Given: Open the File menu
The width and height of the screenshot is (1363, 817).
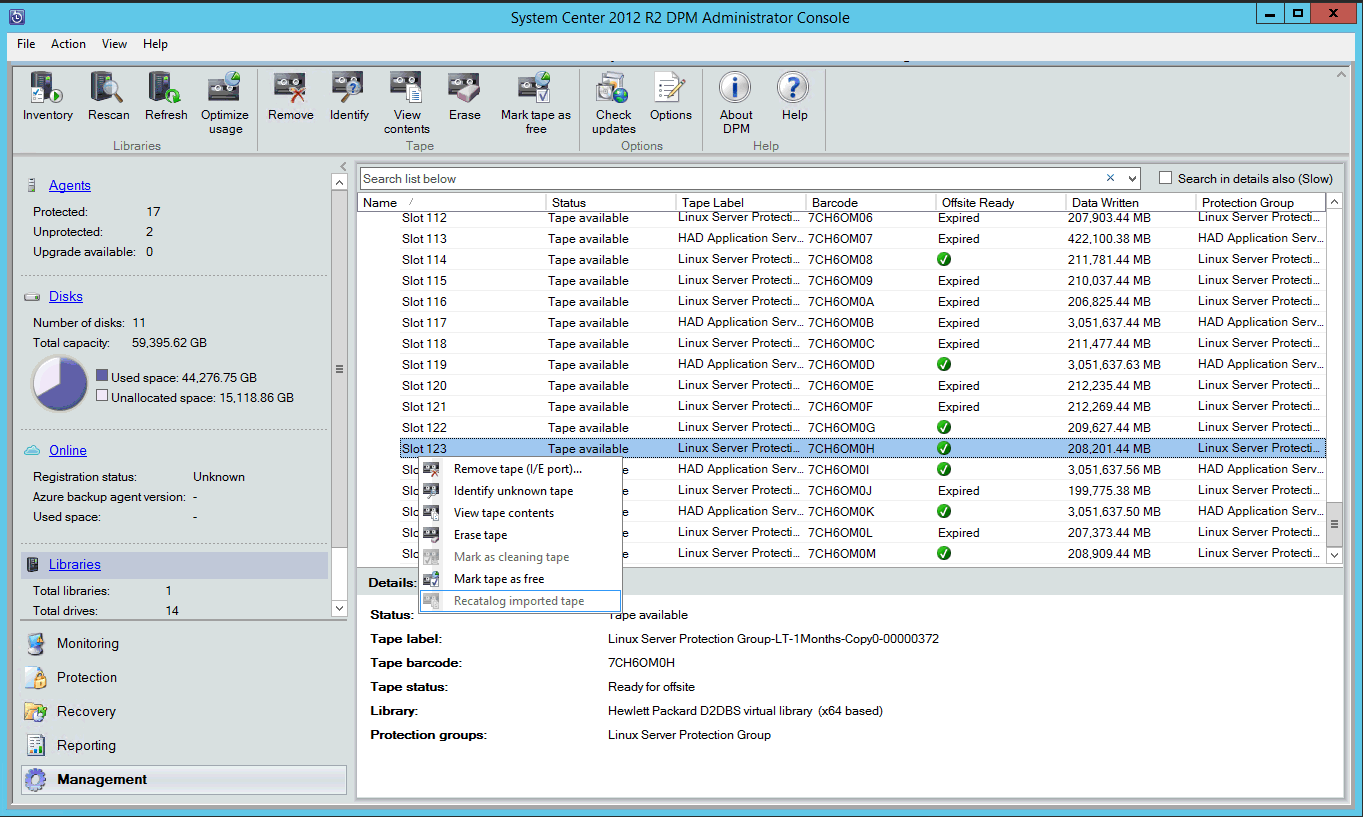Looking at the screenshot, I should [x=26, y=44].
